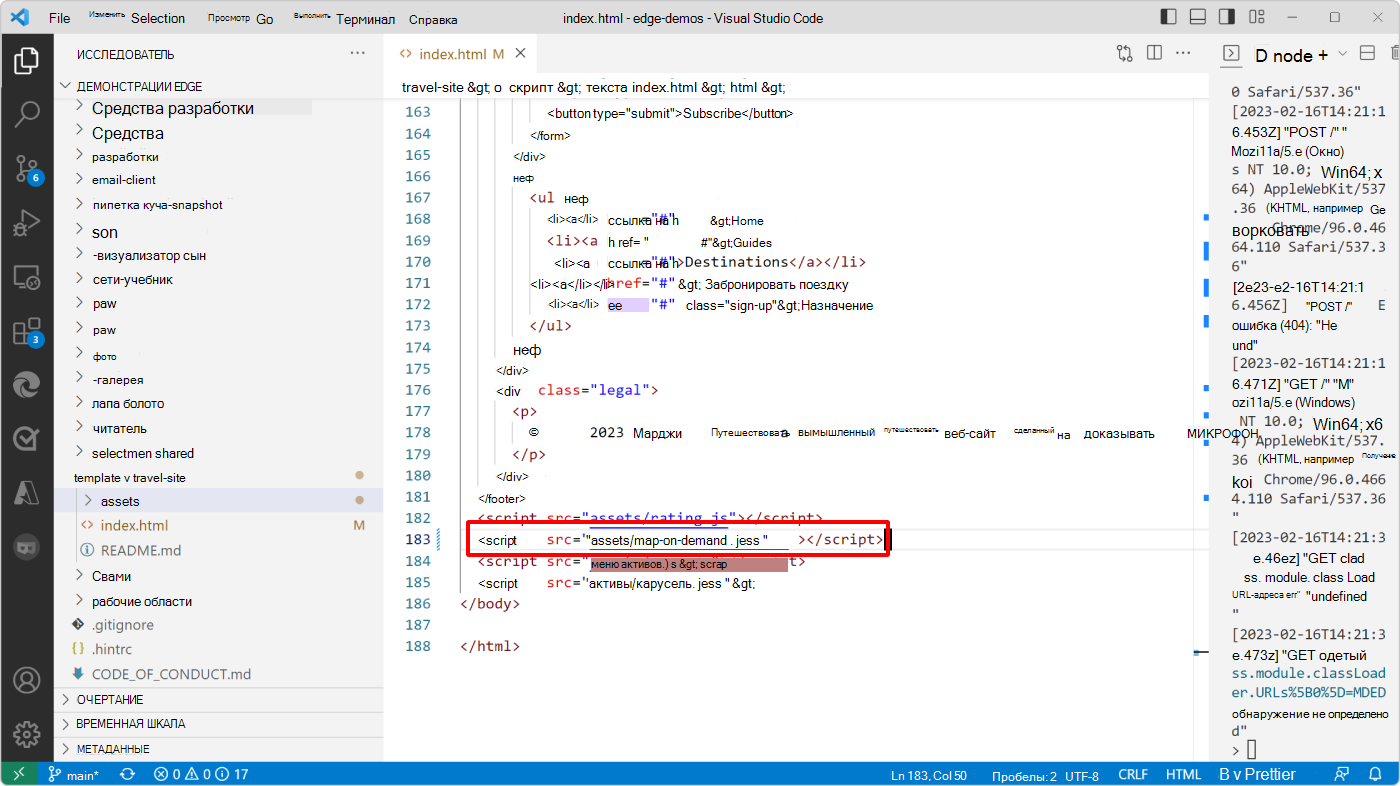Toggle the secondary sidebar visibility icon
The height and width of the screenshot is (786, 1400).
point(1225,16)
